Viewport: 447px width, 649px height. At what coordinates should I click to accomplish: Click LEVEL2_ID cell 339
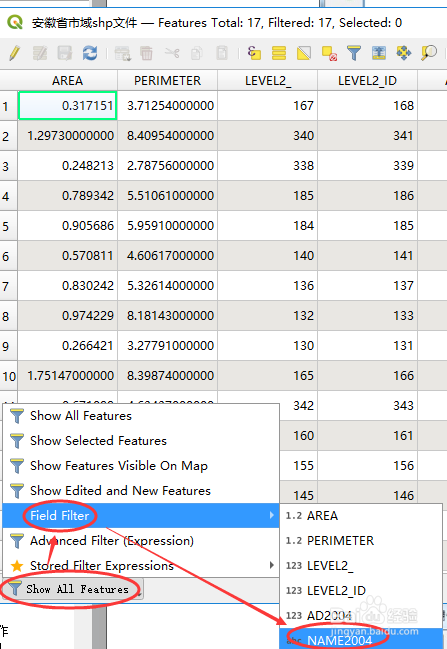368,166
